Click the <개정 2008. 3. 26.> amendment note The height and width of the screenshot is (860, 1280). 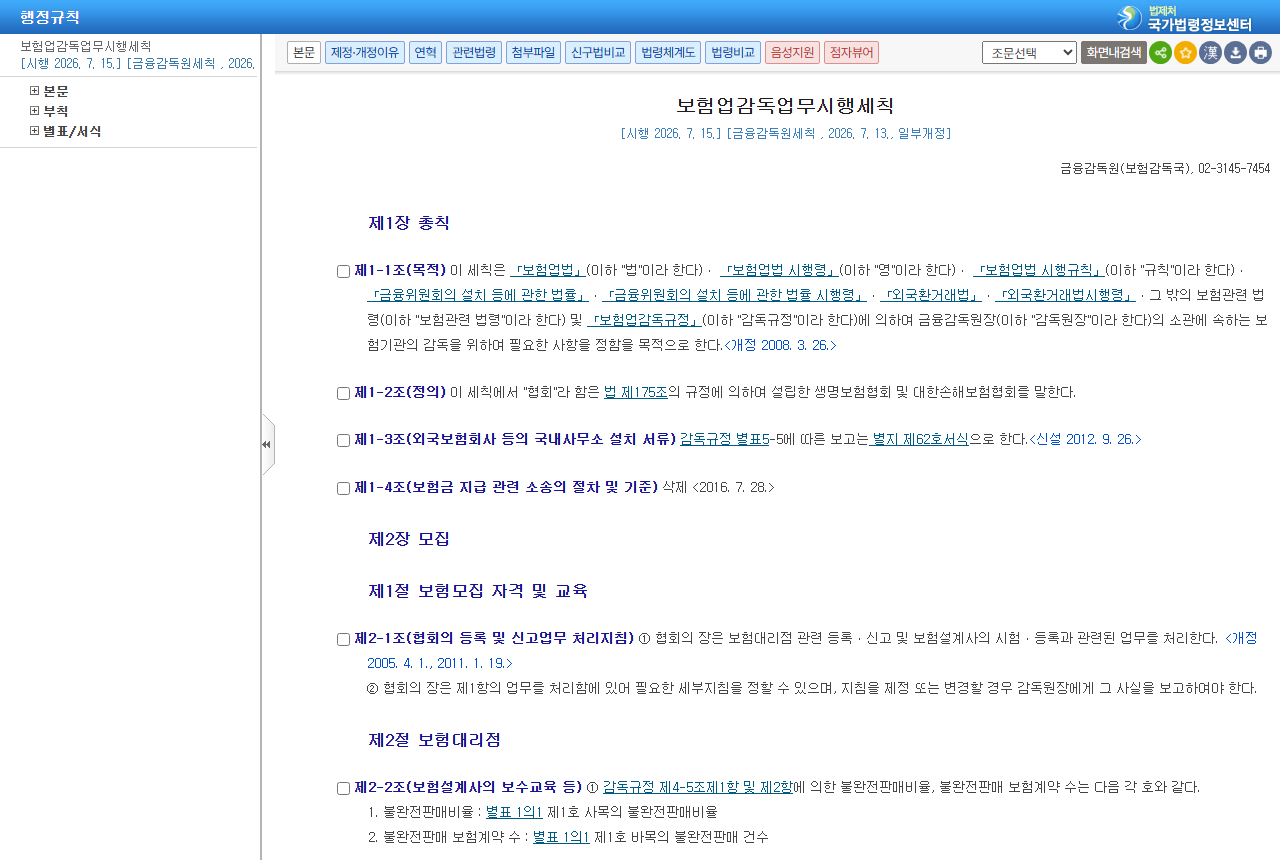point(780,345)
